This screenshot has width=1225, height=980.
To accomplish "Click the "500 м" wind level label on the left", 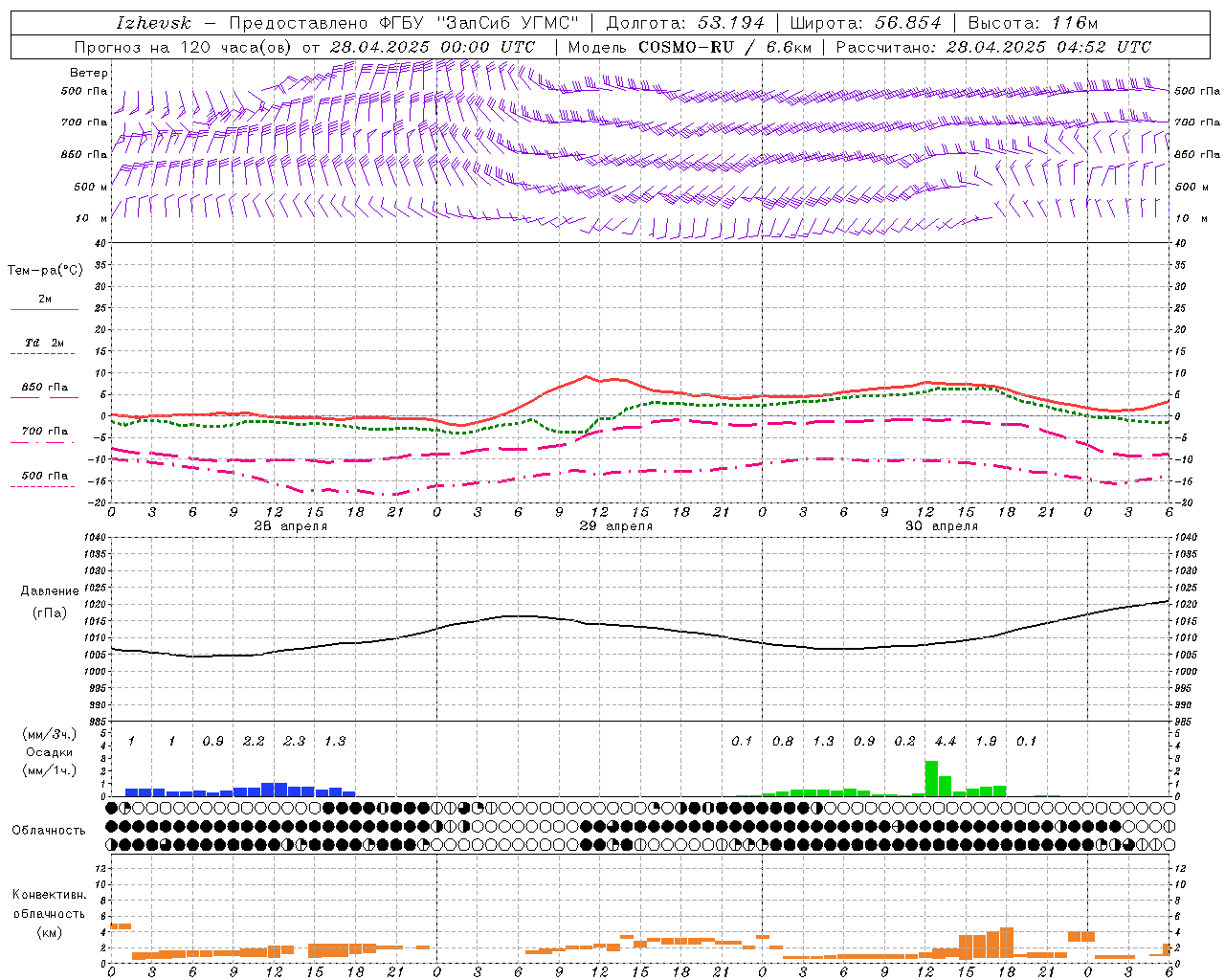I will point(91,187).
